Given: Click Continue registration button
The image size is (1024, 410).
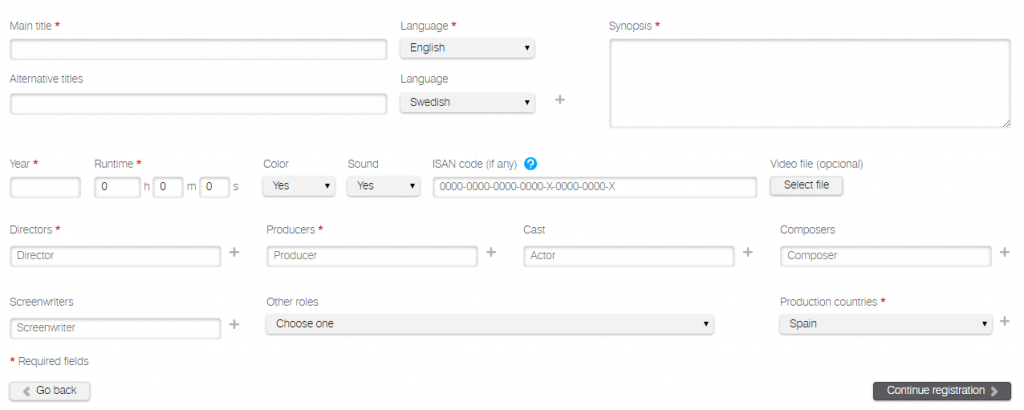Looking at the screenshot, I should click(942, 391).
